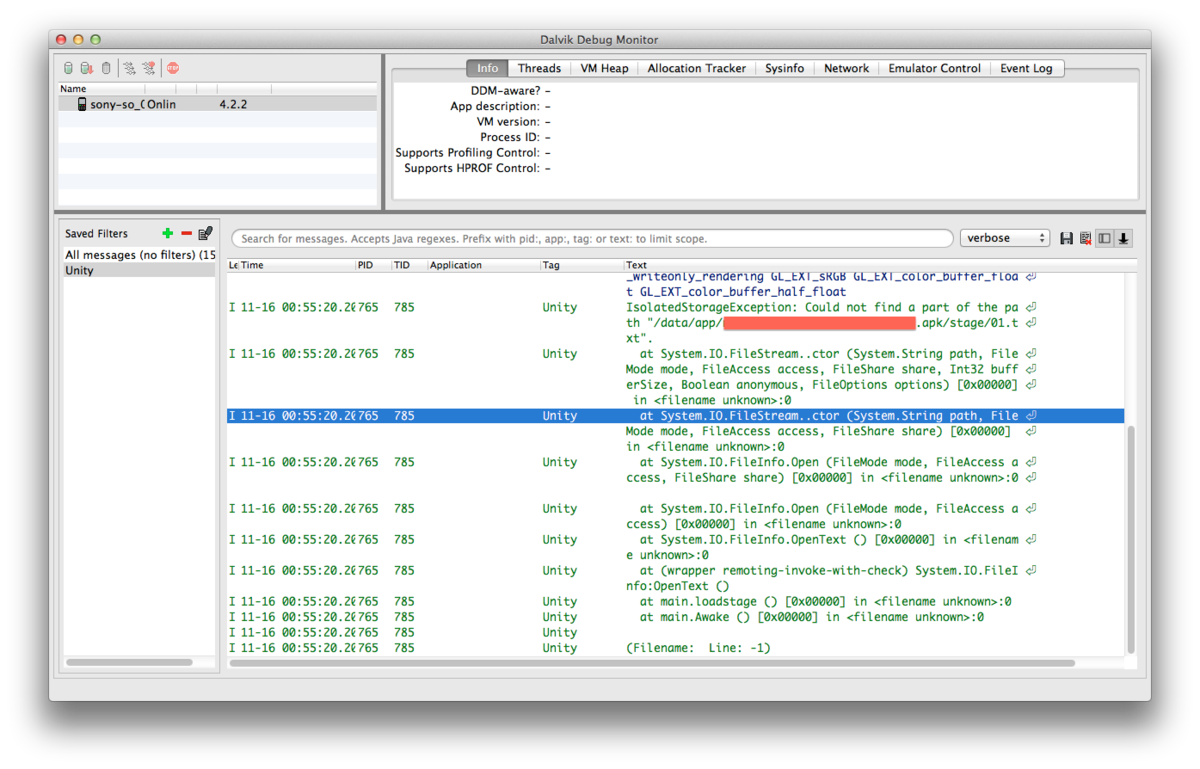Click the Update Threads icon
Viewport: 1200px width, 769px height.
129,68
